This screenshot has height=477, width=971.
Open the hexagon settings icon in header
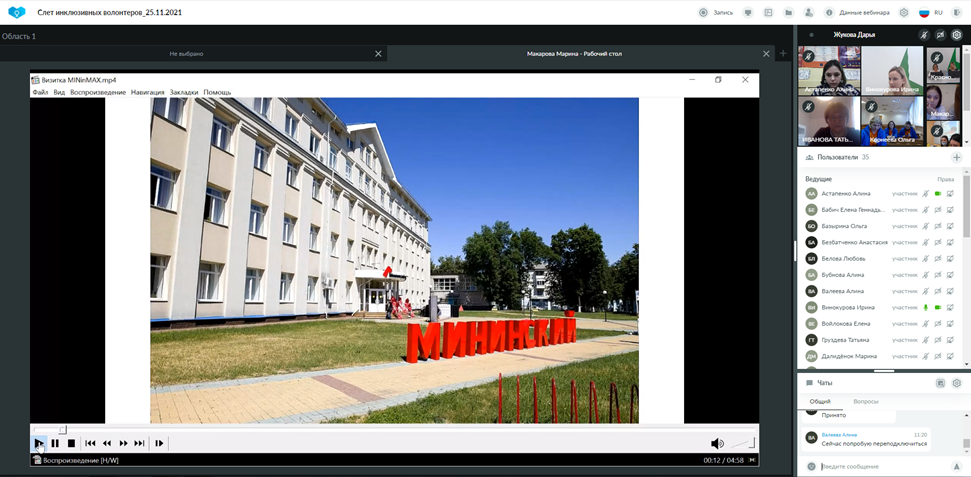(904, 12)
